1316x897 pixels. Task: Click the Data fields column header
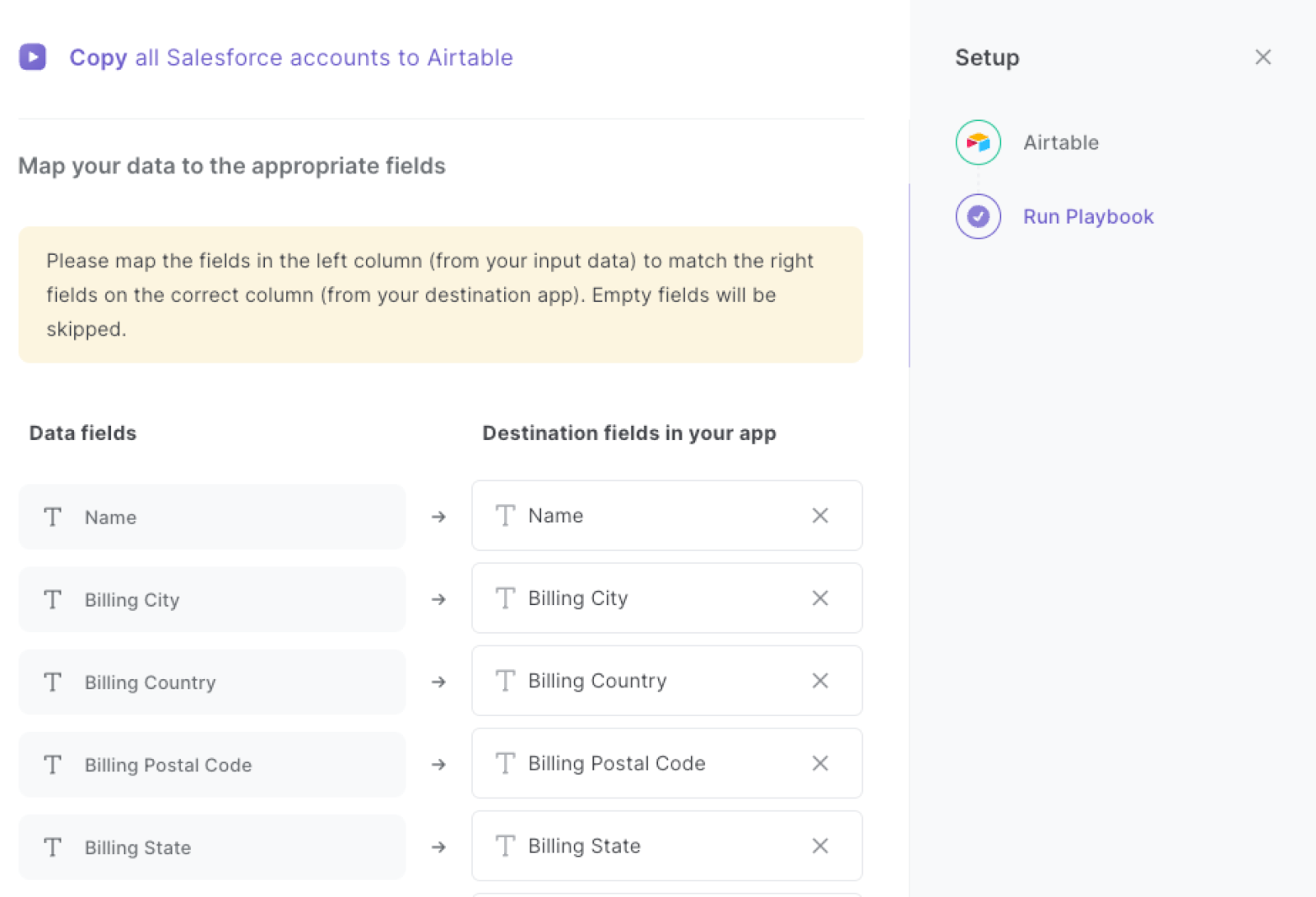[x=83, y=433]
